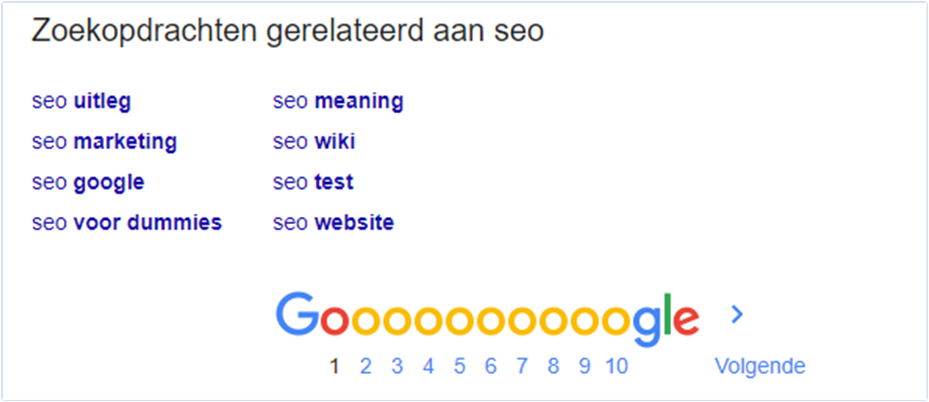The width and height of the screenshot is (929, 402).
Task: Select the "seo google" related search
Action: point(88,182)
